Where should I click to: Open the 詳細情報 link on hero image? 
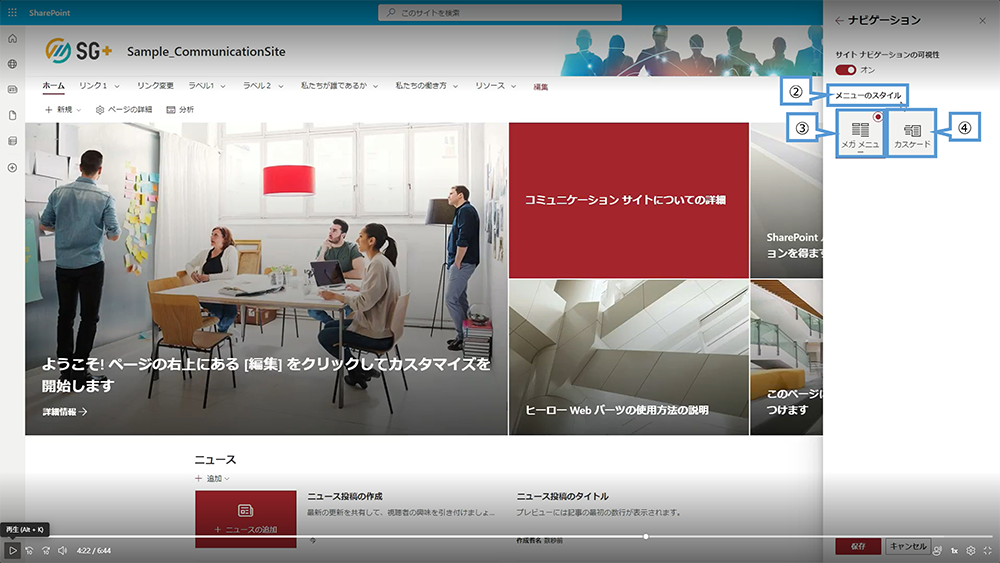click(65, 412)
